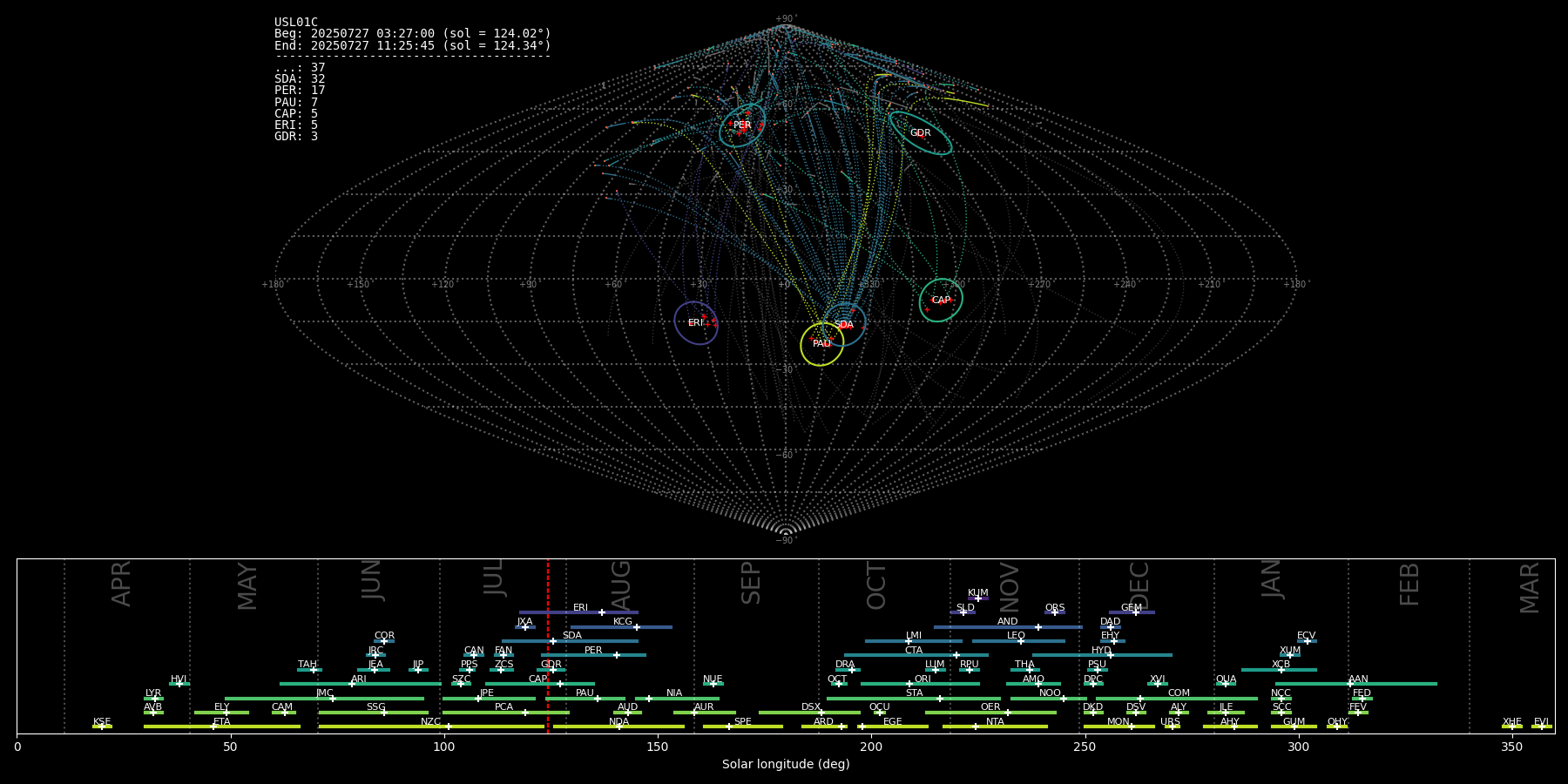The height and width of the screenshot is (784, 1568).
Task: Click the 'CAP: 5' legend count
Action: pyautogui.click(x=296, y=114)
